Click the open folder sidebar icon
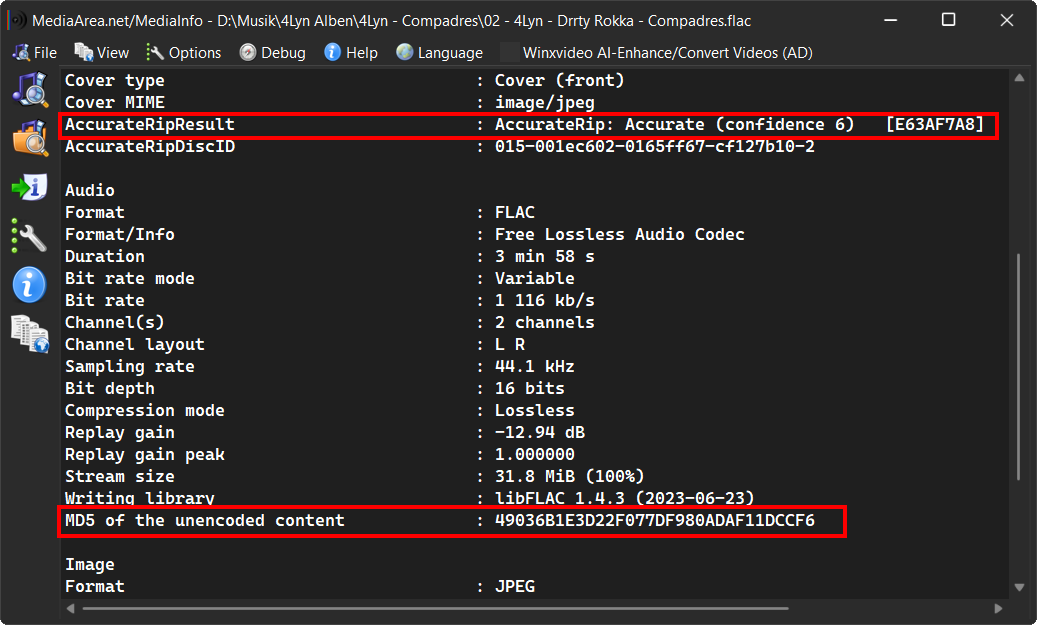Viewport: 1037px width, 625px height. coord(30,138)
